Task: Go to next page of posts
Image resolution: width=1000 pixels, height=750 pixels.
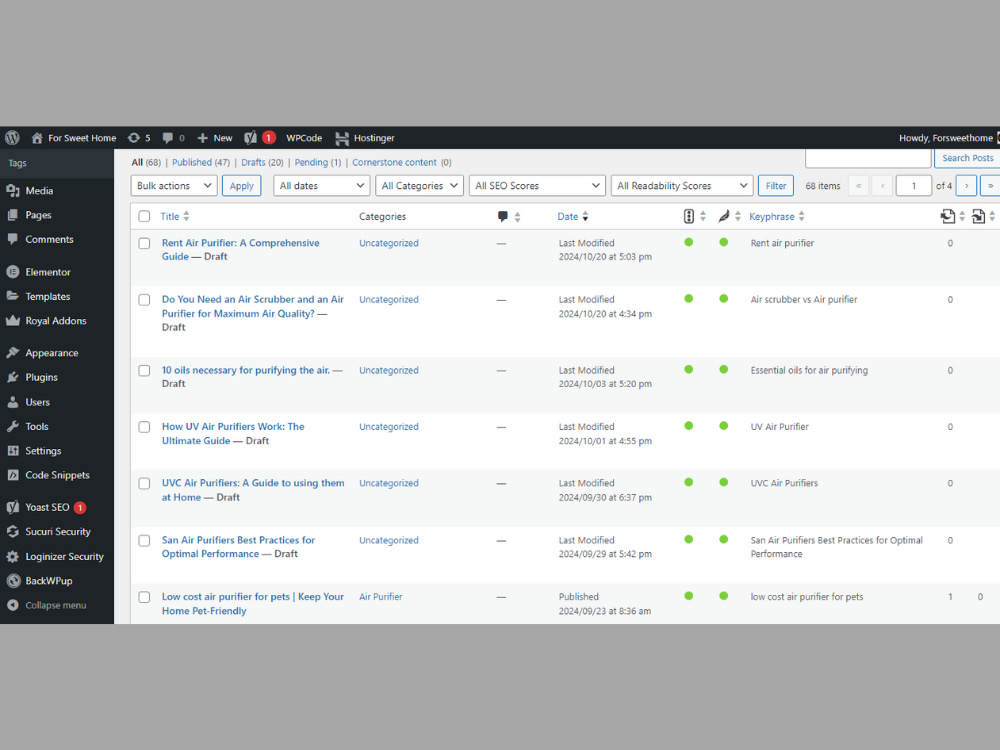Action: [x=966, y=186]
